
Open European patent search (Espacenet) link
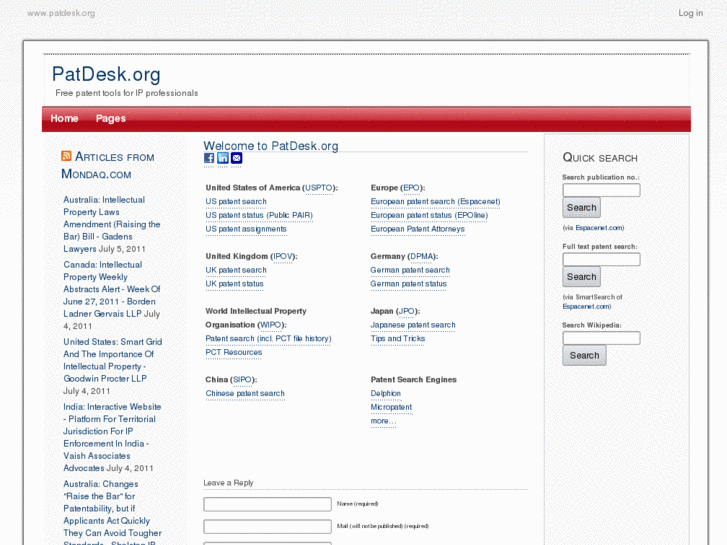(435, 202)
